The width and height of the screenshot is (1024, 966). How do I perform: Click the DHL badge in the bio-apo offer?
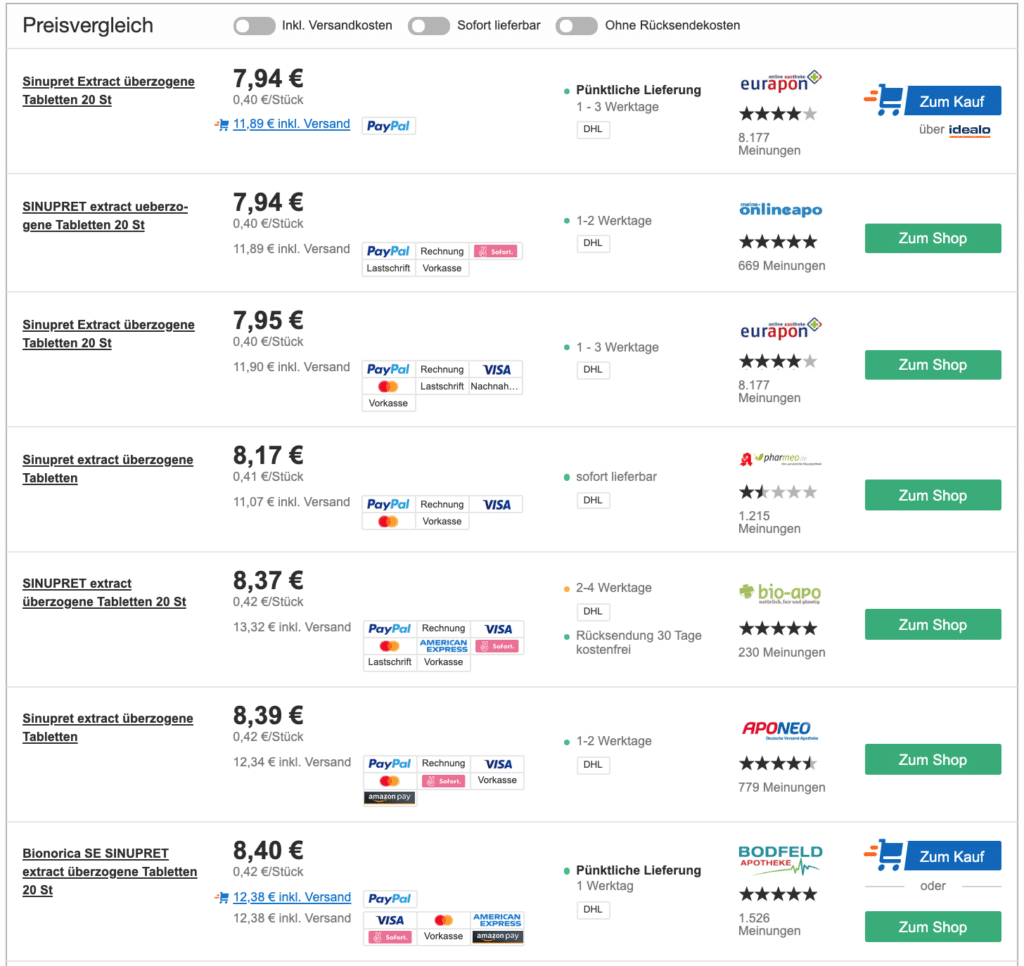(x=593, y=611)
